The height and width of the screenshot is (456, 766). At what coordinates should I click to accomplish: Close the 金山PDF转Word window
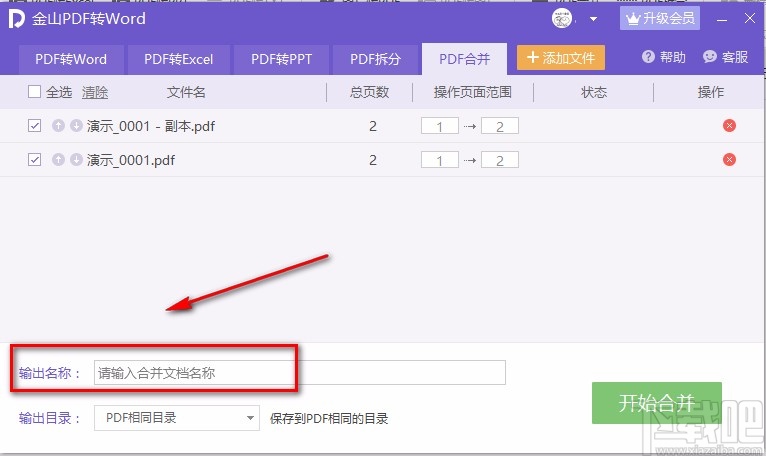coord(750,19)
